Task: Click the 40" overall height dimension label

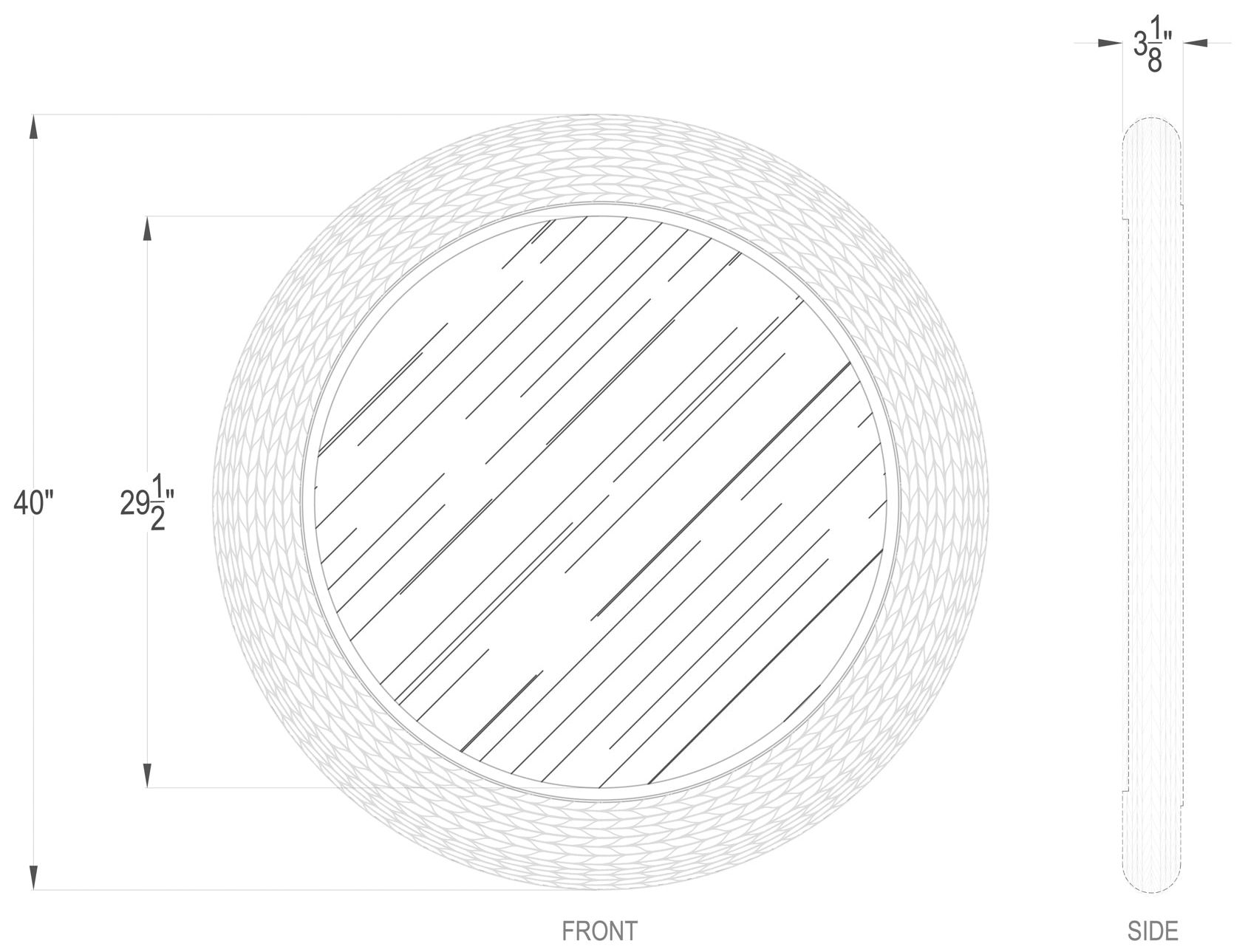Action: [x=34, y=504]
